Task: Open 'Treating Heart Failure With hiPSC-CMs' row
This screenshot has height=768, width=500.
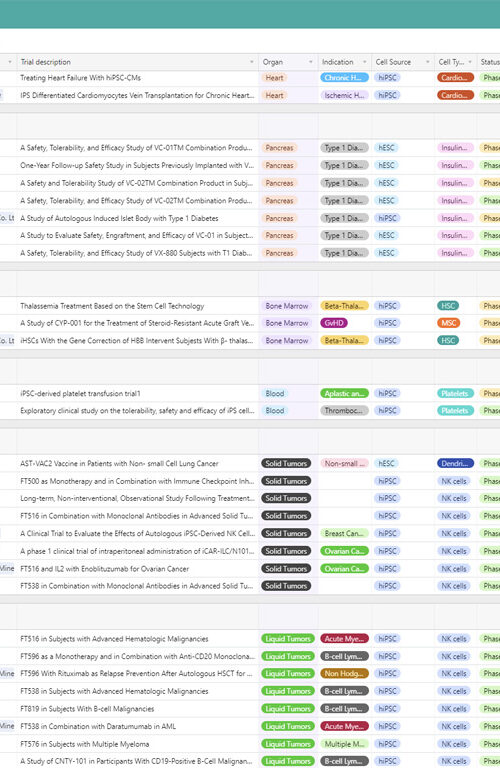Action: pyautogui.click(x=250, y=78)
